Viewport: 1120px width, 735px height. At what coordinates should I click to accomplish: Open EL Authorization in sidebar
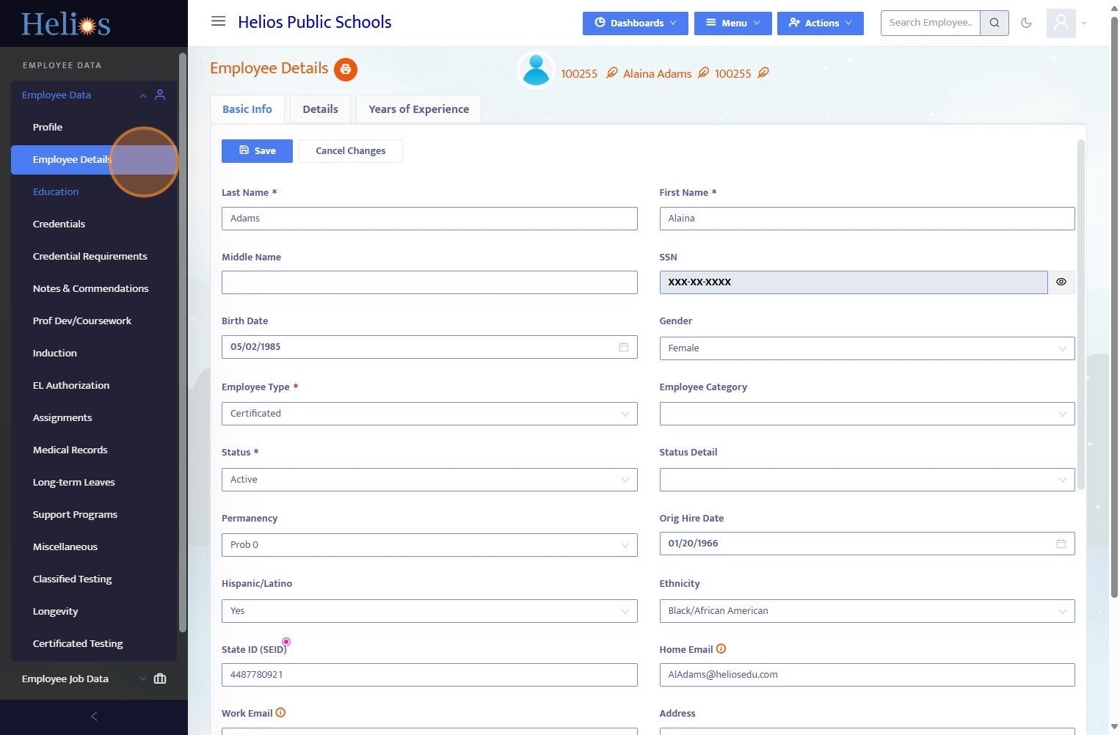pos(71,385)
